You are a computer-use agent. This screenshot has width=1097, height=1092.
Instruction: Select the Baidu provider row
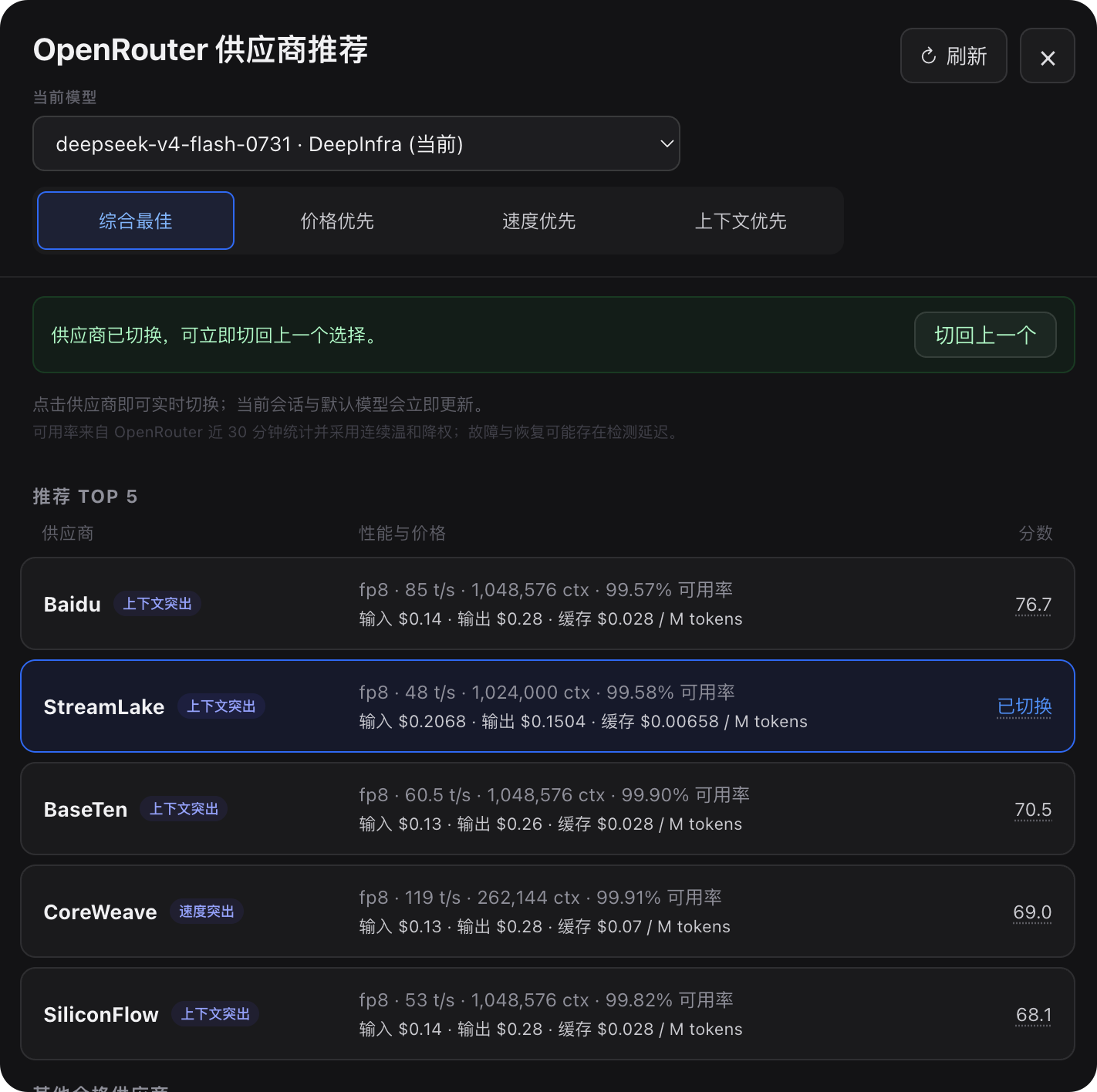(x=548, y=604)
